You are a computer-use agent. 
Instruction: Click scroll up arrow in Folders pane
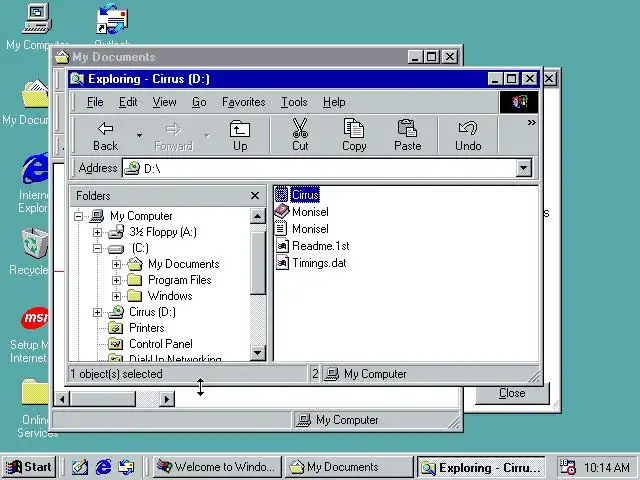click(x=258, y=216)
